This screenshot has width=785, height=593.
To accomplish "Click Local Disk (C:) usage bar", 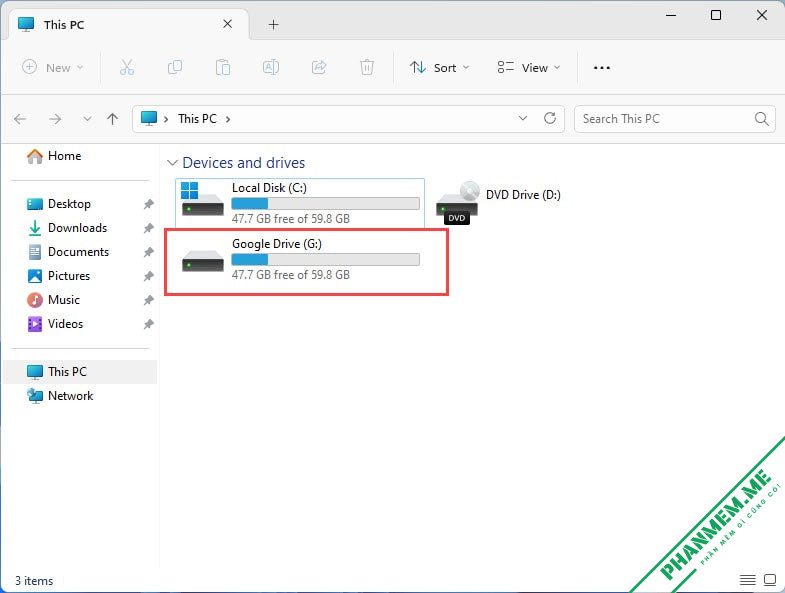I will click(x=325, y=203).
